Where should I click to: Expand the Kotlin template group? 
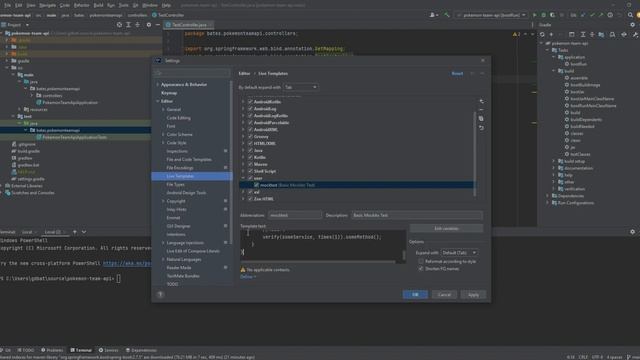(243, 157)
